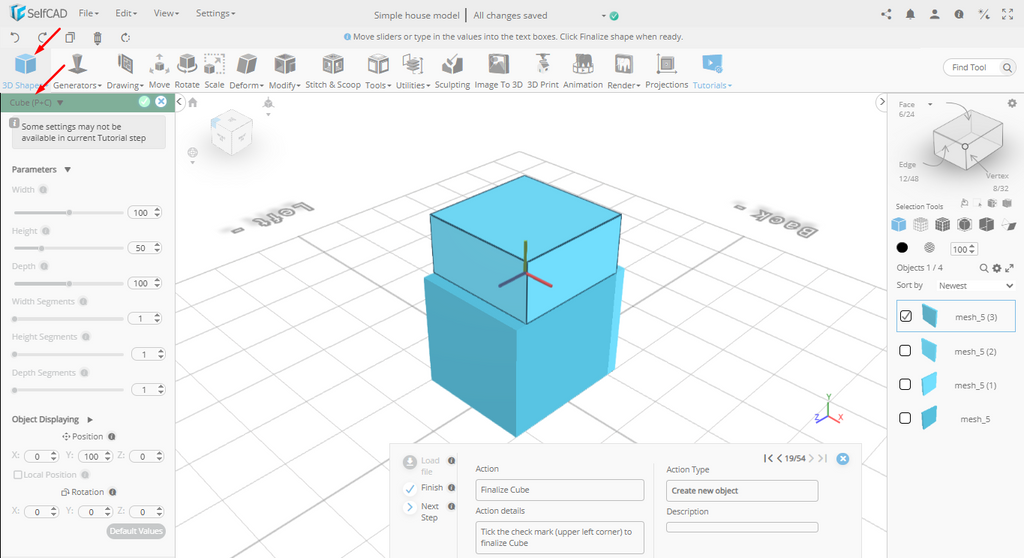This screenshot has height=558, width=1024.
Task: Click the Next Step button
Action: 422,512
